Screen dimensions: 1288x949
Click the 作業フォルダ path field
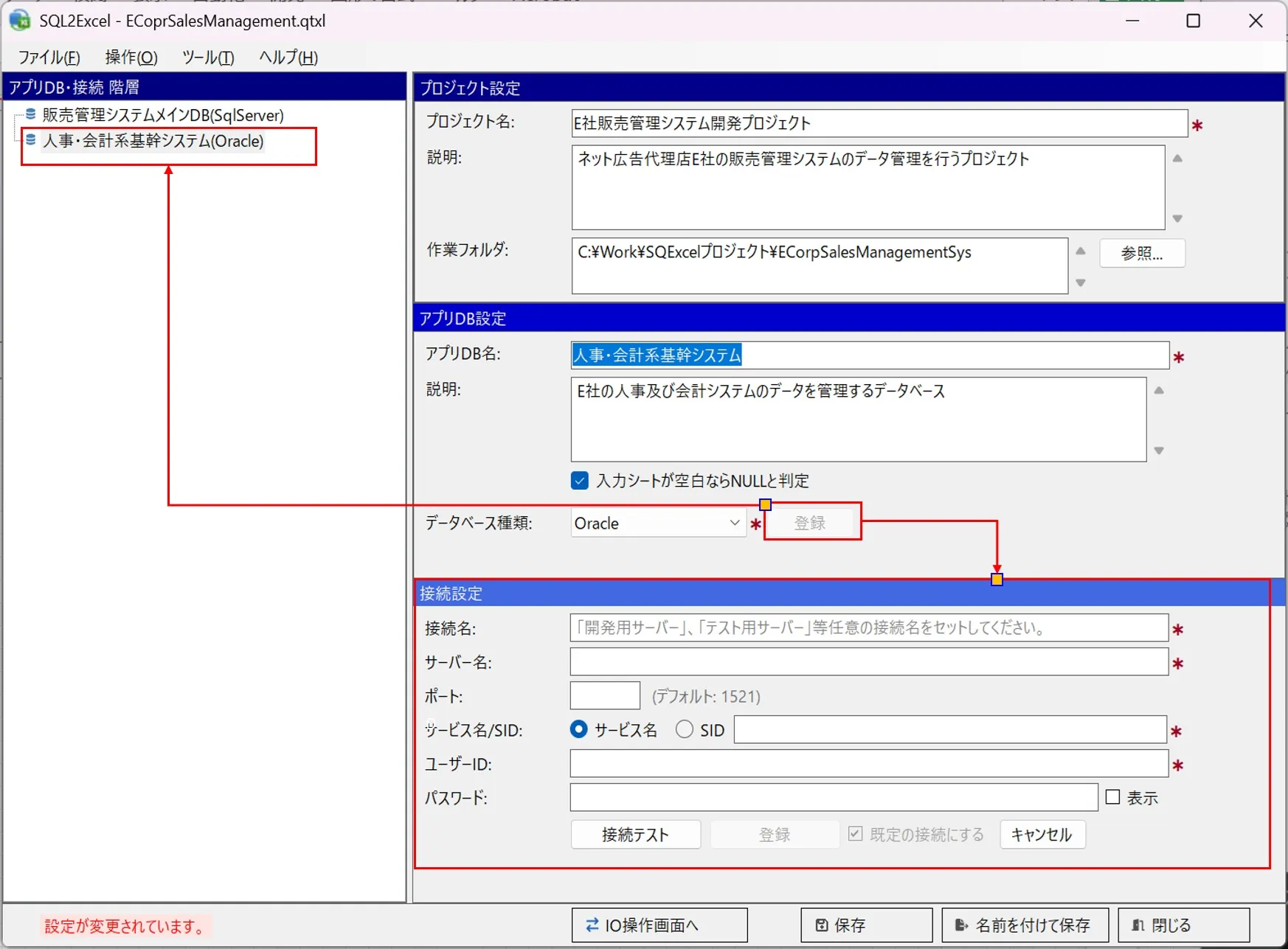[820, 265]
